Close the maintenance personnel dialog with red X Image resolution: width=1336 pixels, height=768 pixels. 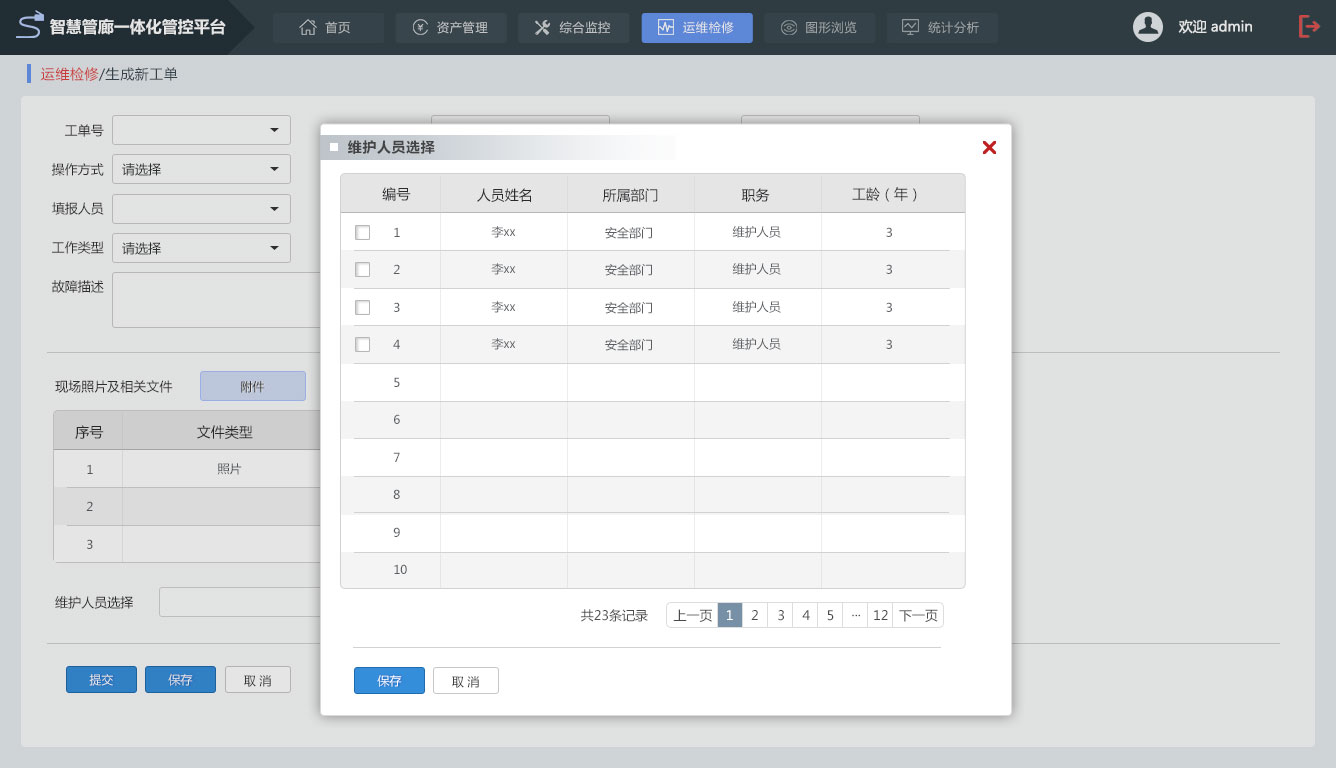[x=989, y=148]
